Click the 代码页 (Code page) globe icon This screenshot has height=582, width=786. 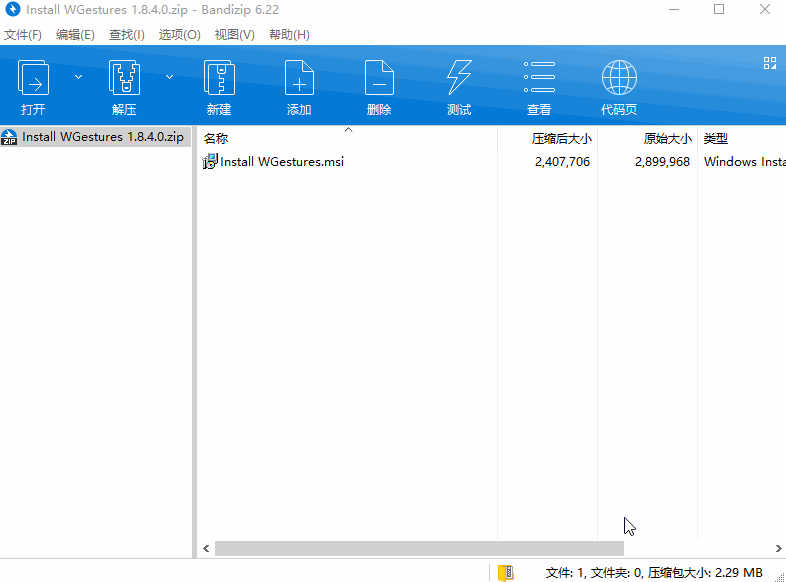click(619, 77)
